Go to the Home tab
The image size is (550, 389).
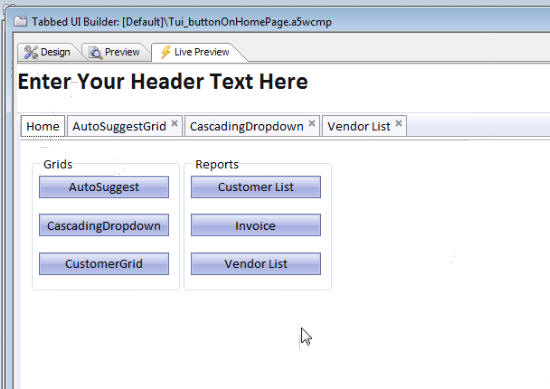point(43,126)
